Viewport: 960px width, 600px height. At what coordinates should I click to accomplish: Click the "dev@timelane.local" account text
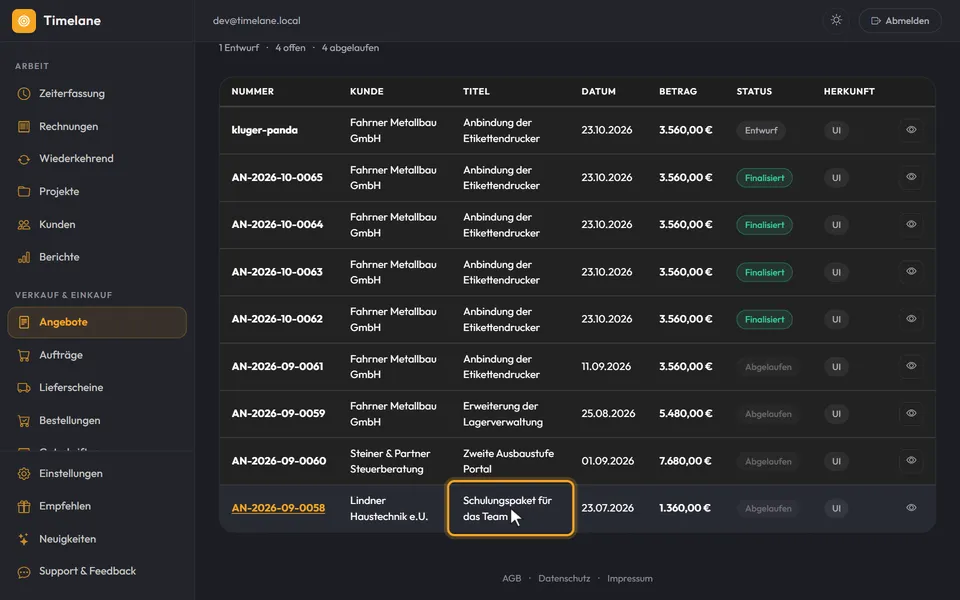(x=257, y=20)
